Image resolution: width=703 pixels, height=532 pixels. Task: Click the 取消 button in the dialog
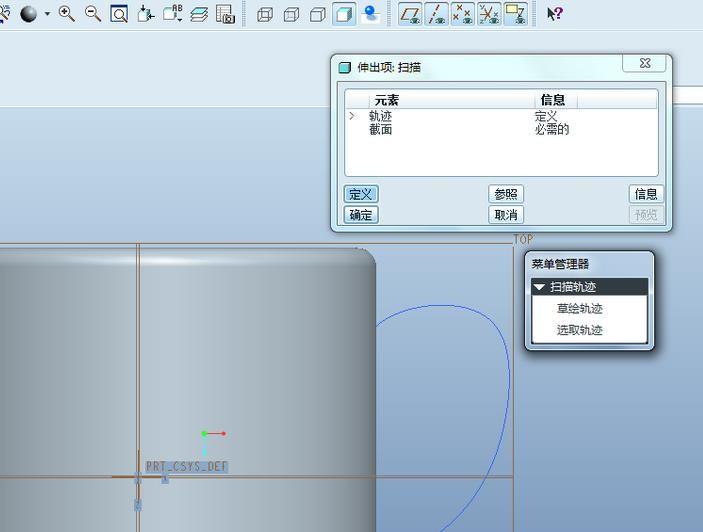[506, 215]
